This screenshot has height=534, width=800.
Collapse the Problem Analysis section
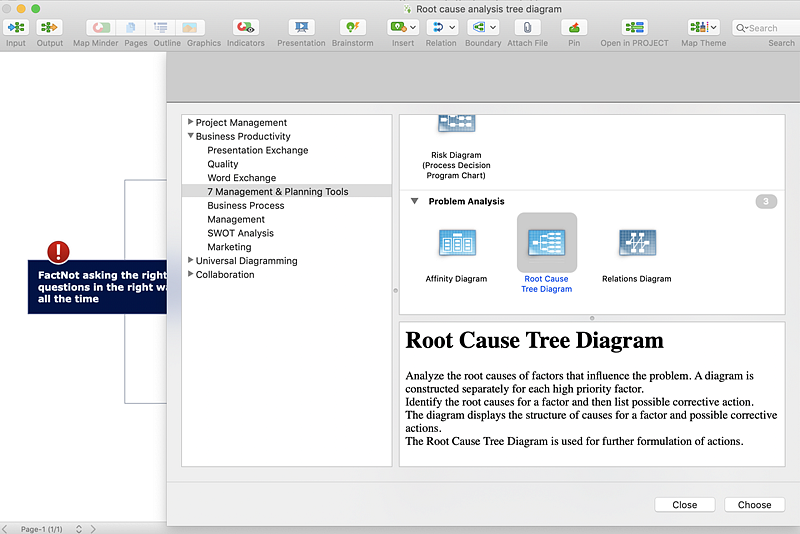pos(414,201)
